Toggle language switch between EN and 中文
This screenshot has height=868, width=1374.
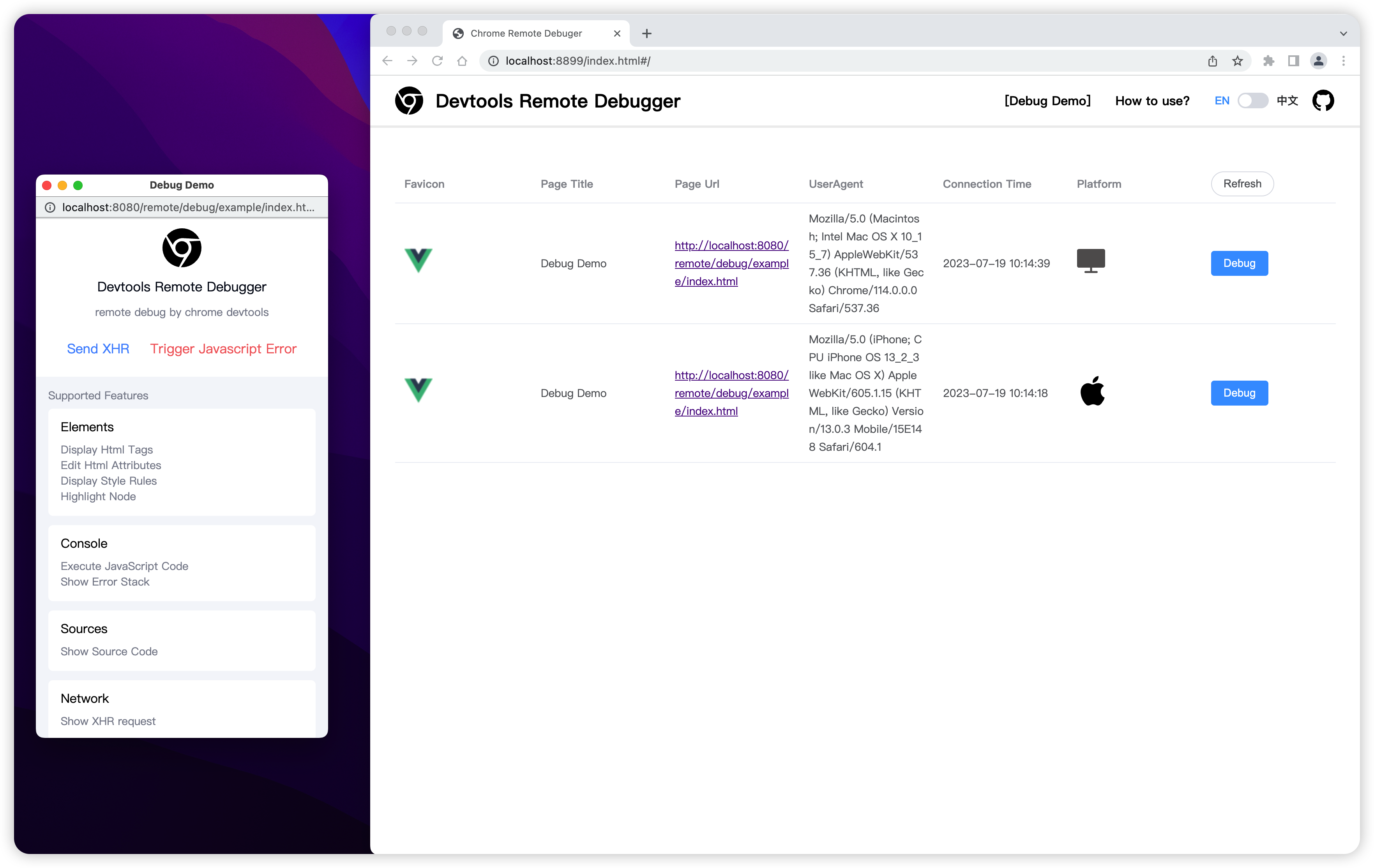pos(1252,101)
